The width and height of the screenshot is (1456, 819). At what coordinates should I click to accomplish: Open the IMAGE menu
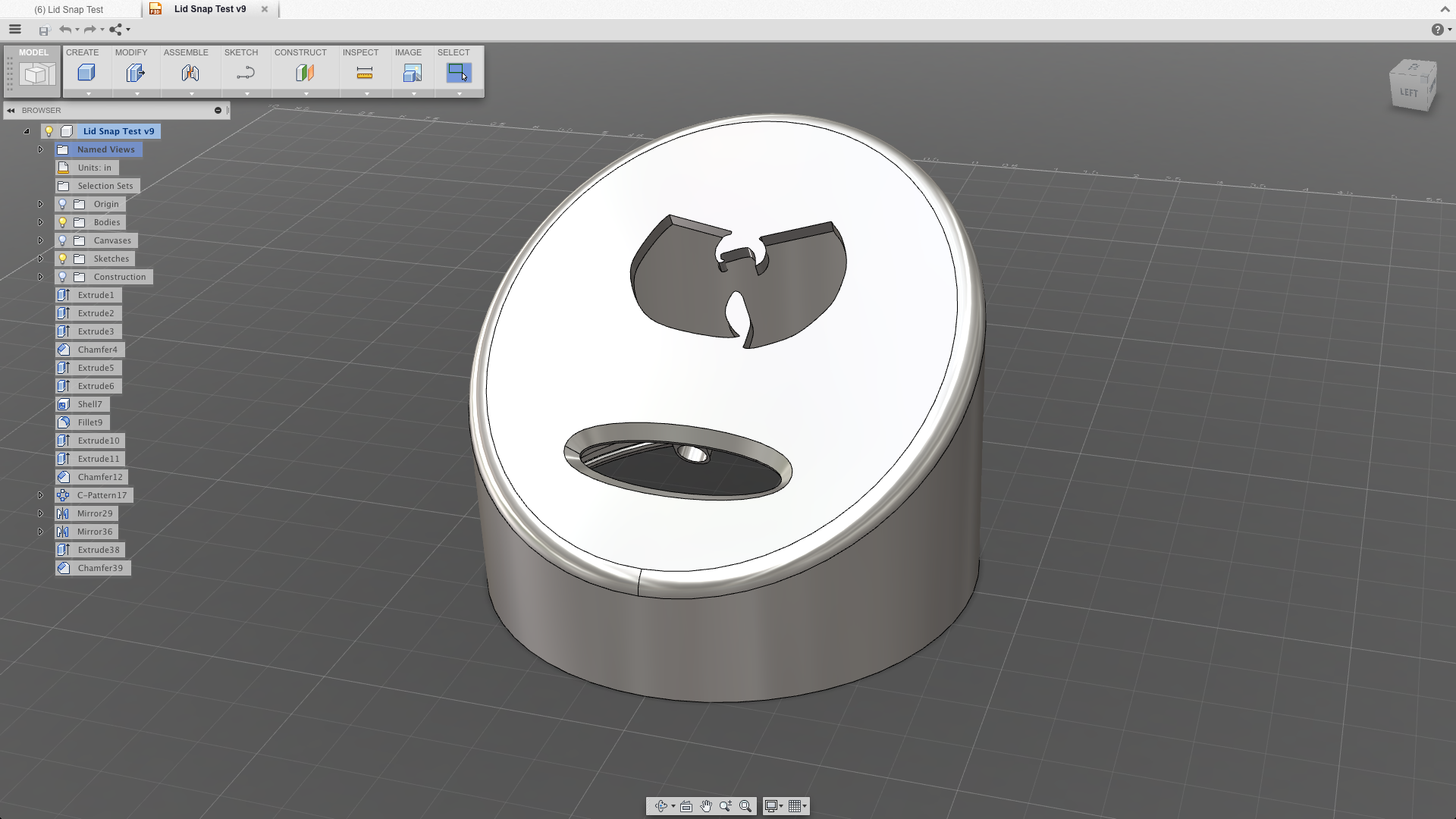(408, 52)
